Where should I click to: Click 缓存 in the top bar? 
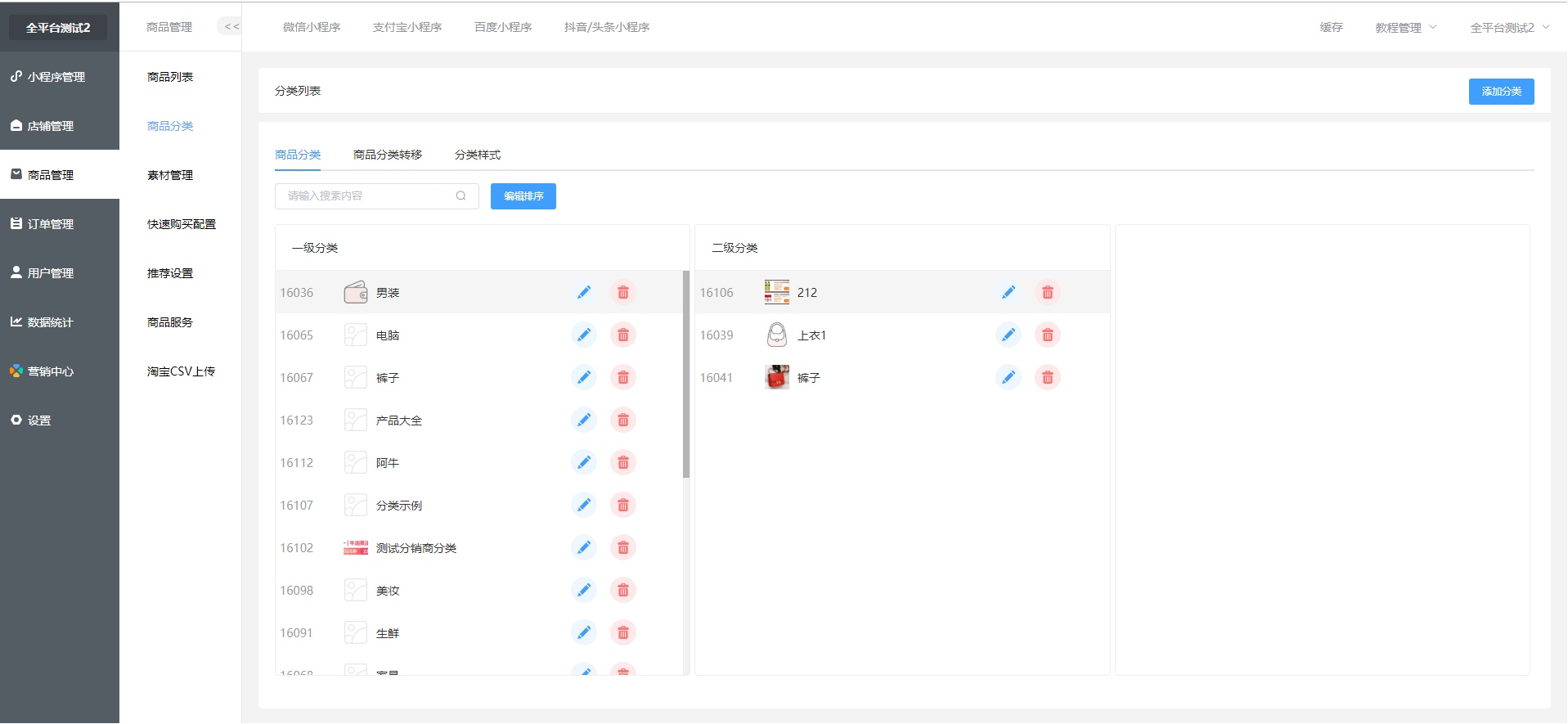[x=1332, y=27]
